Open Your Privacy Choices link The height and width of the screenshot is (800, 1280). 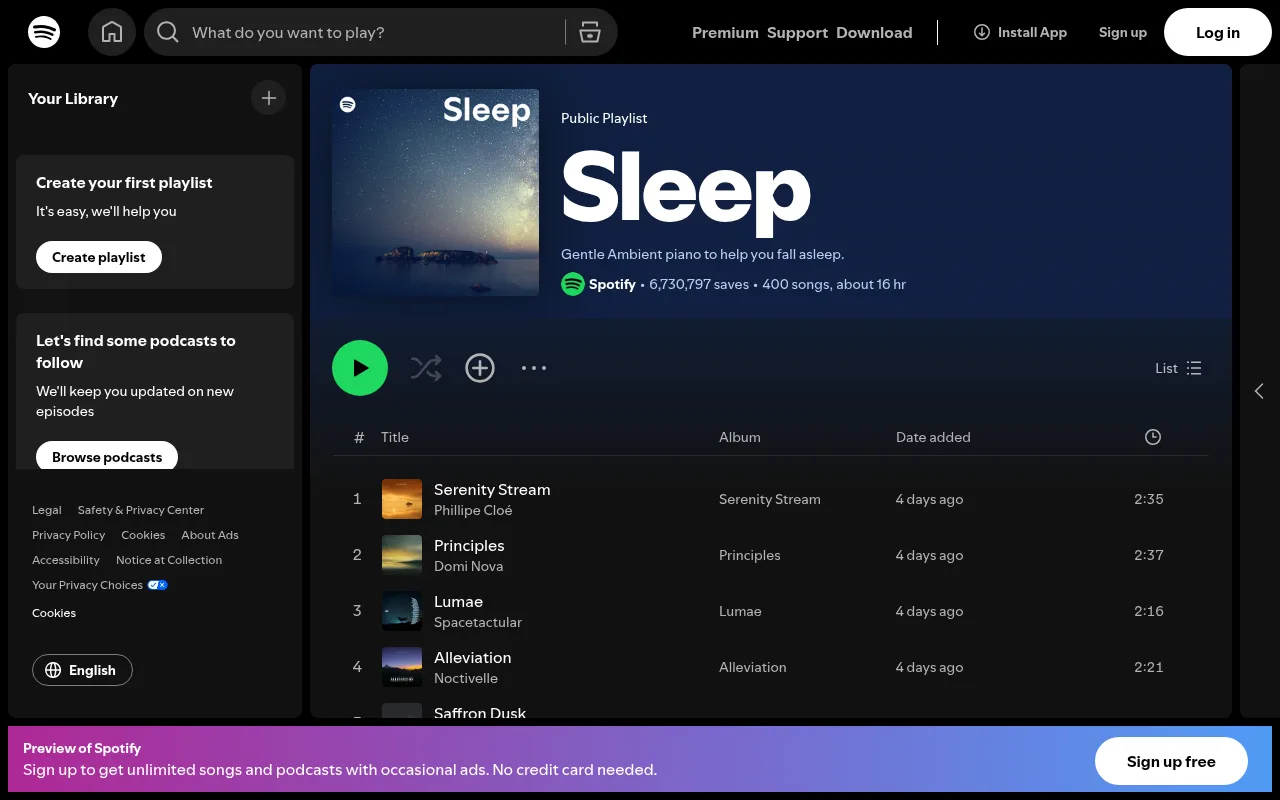[100, 585]
